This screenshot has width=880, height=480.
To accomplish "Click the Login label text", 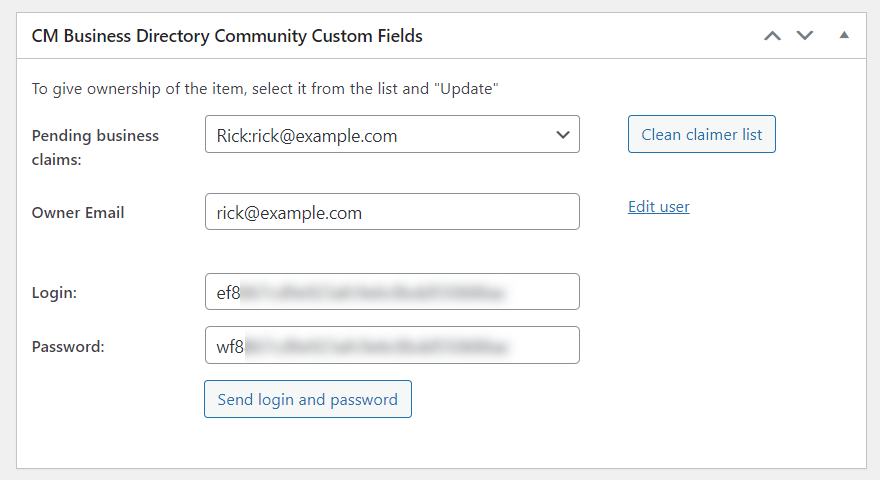I will coord(55,292).
